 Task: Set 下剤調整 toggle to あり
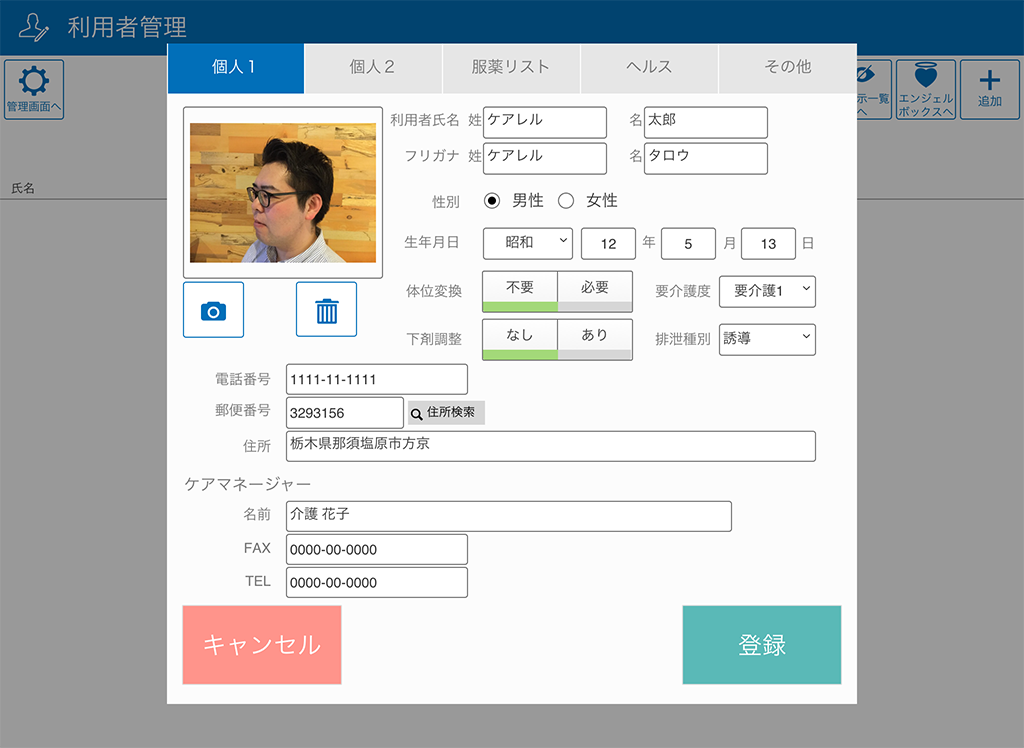click(595, 337)
